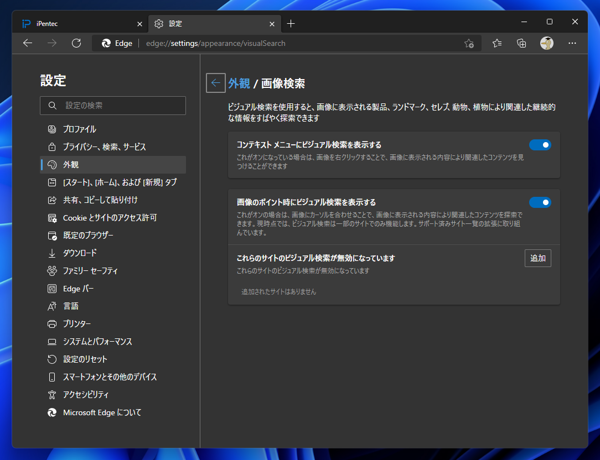Open アクセシビリティ settings section
Image resolution: width=600 pixels, height=460 pixels.
[x=113, y=395]
